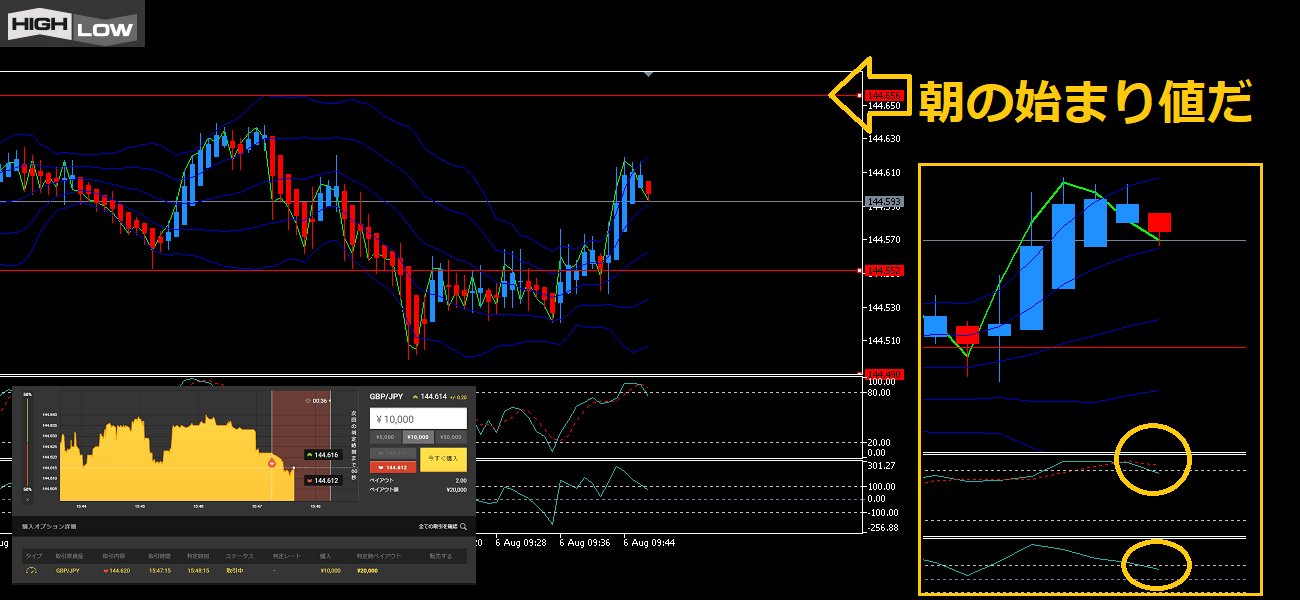
Task: Click the red entry marker on the price chart
Action: (271, 463)
